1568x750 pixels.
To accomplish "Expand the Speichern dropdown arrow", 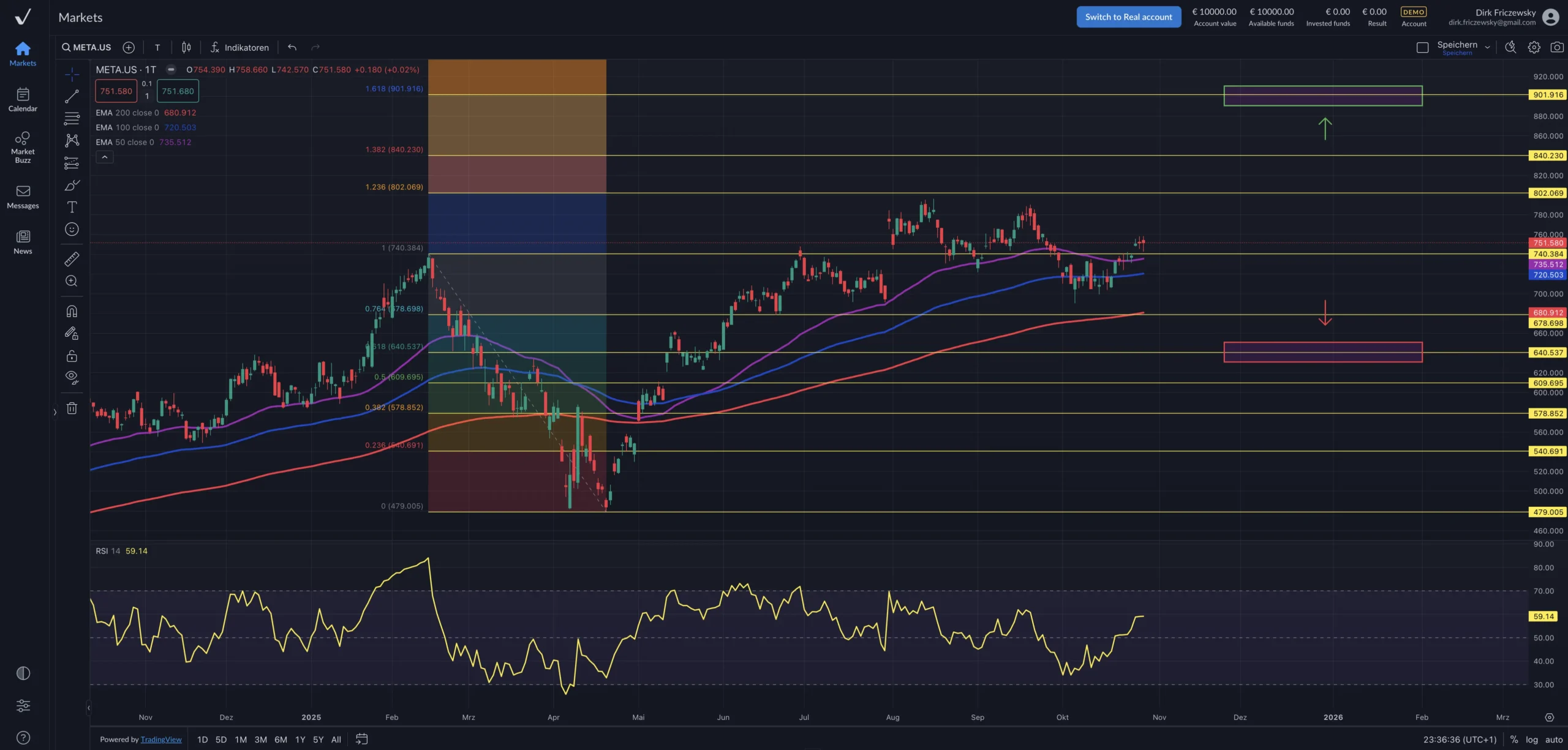I will coord(1487,47).
